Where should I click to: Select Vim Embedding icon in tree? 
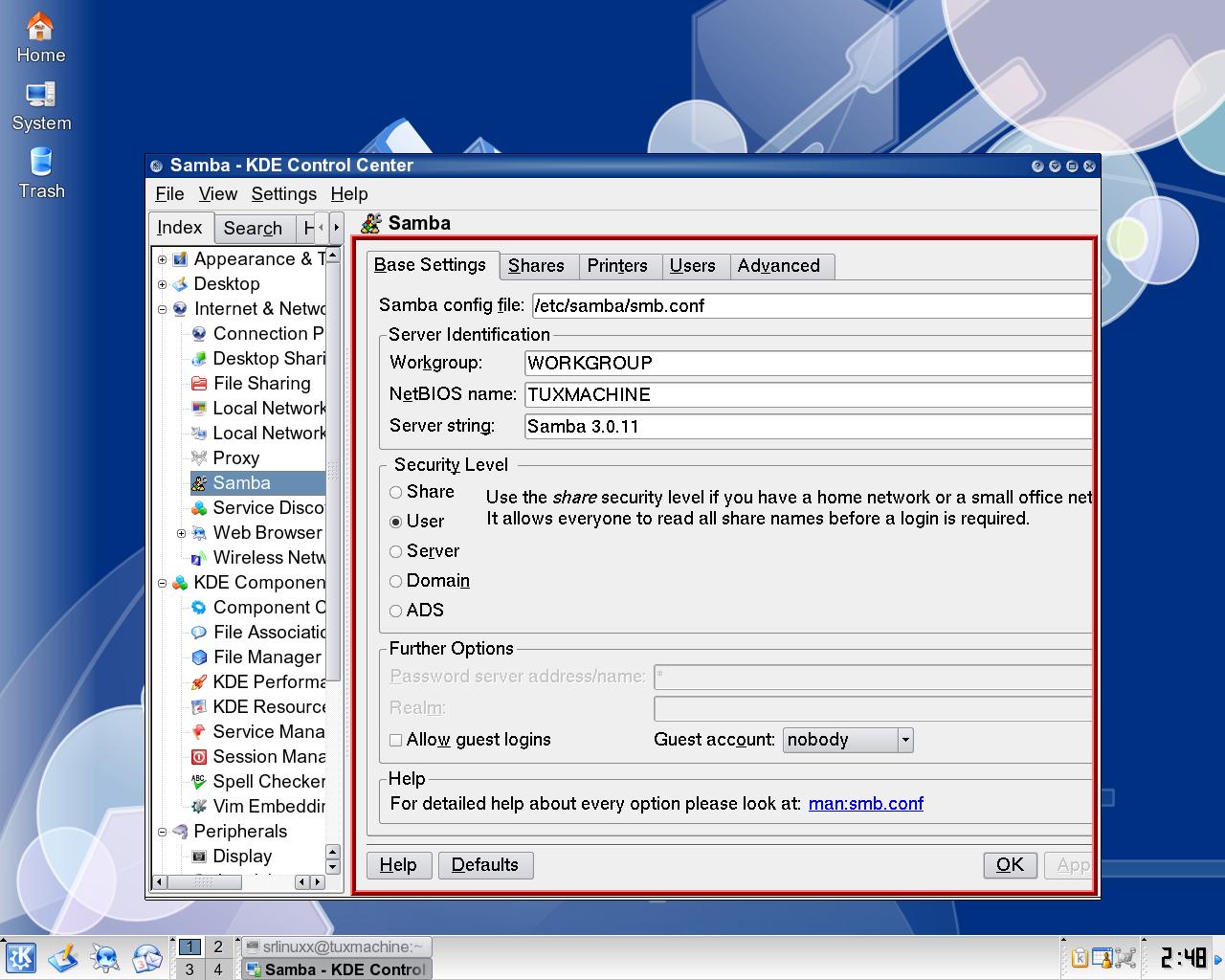pyautogui.click(x=199, y=807)
